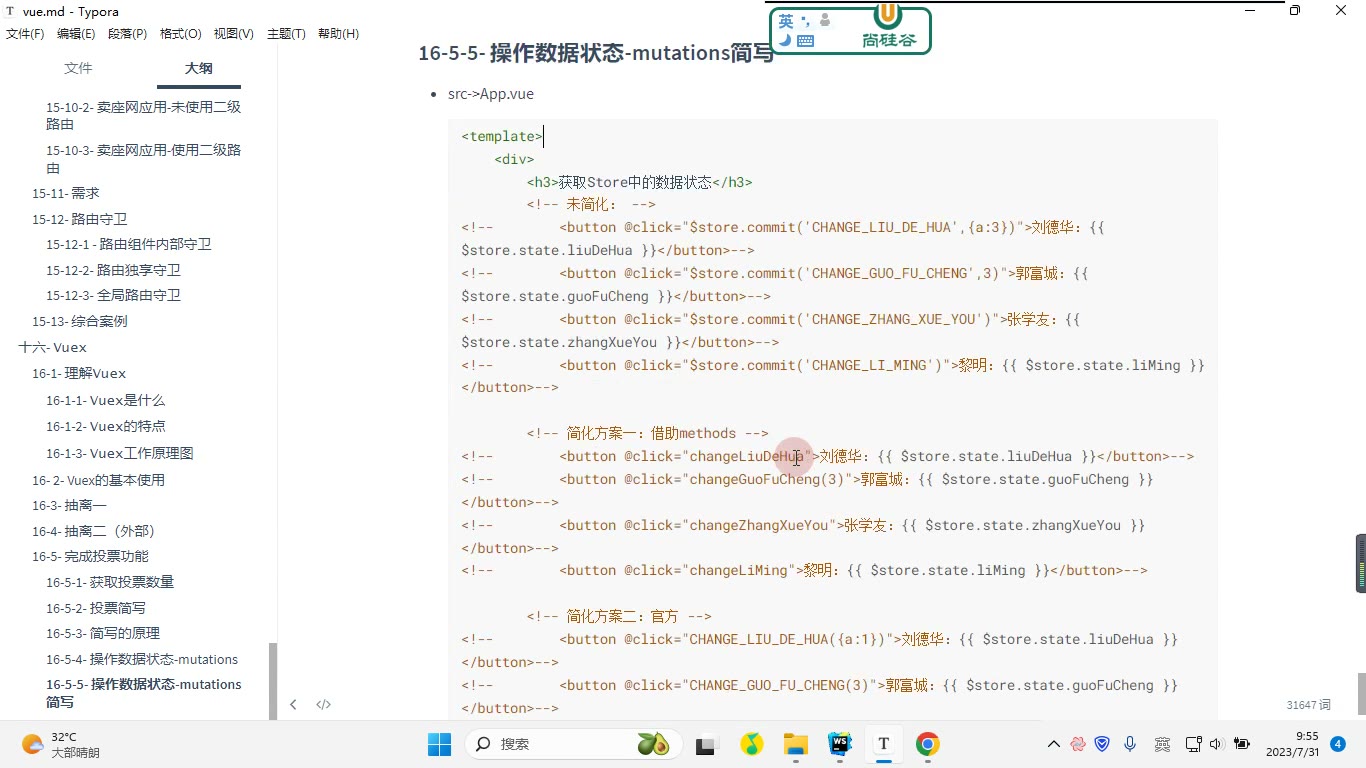Show hidden tray icons with chevron
The image size is (1366, 768).
pos(1054,744)
